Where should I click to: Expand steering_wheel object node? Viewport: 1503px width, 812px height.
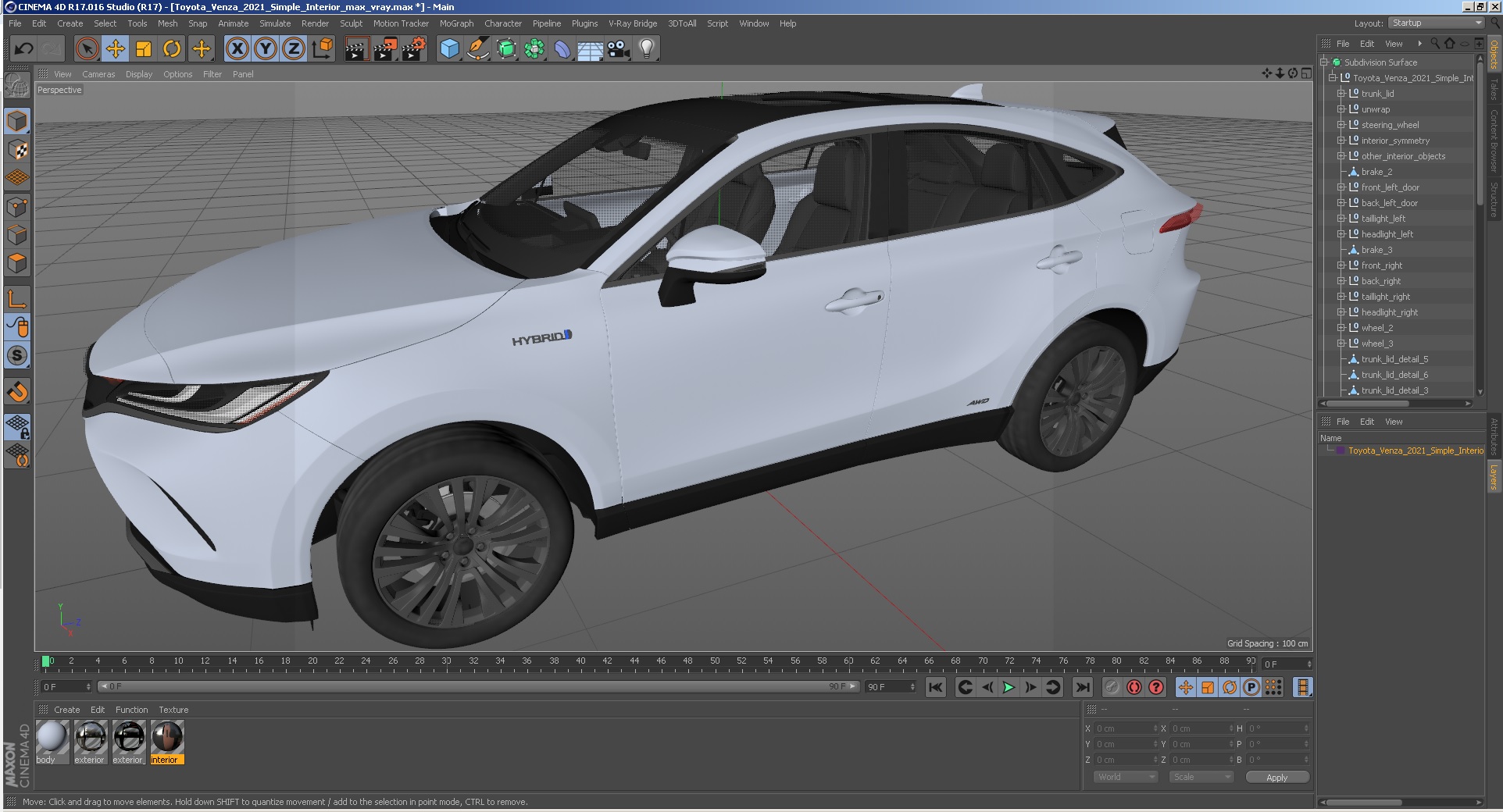pyautogui.click(x=1341, y=125)
